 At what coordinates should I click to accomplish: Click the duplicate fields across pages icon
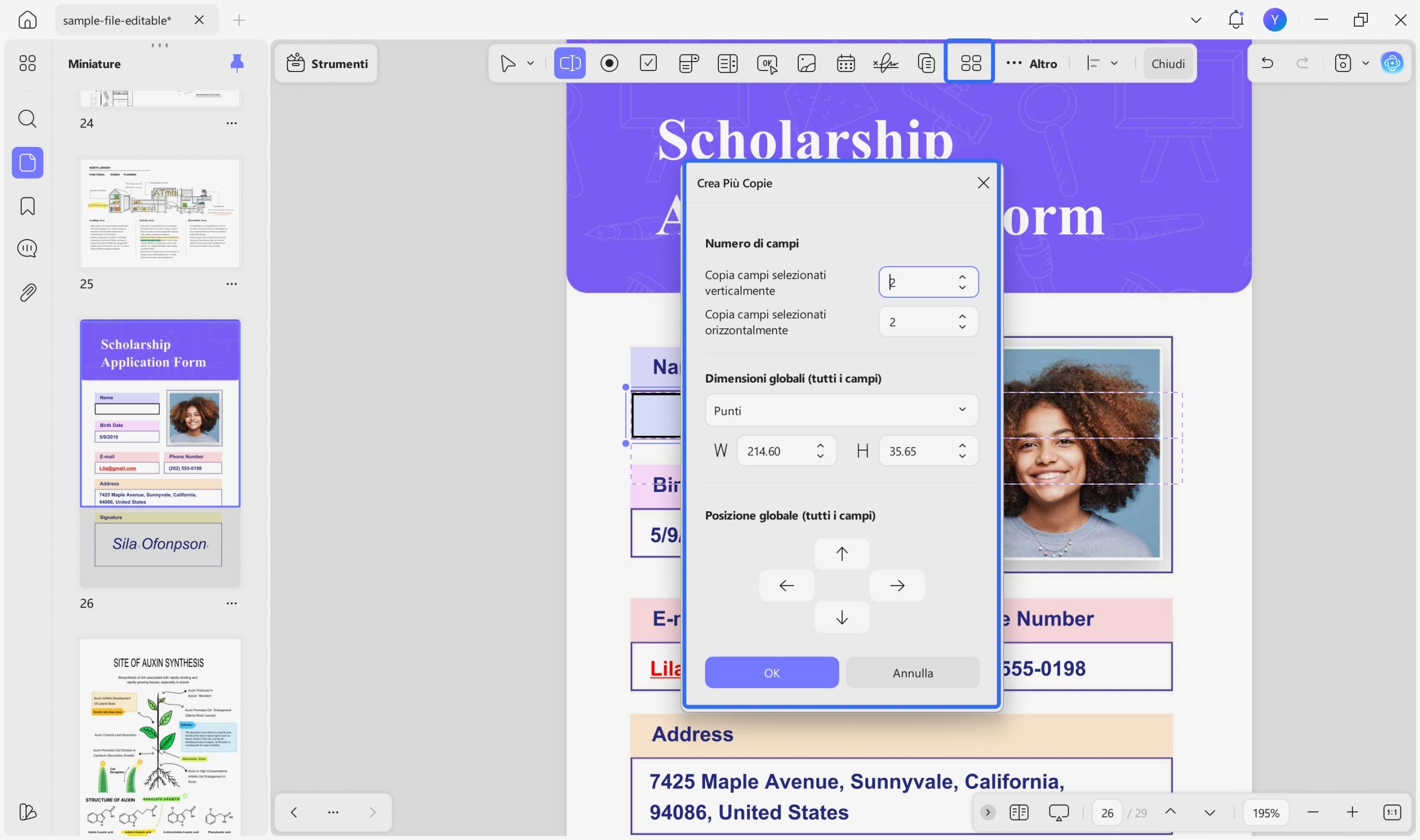pyautogui.click(x=926, y=63)
